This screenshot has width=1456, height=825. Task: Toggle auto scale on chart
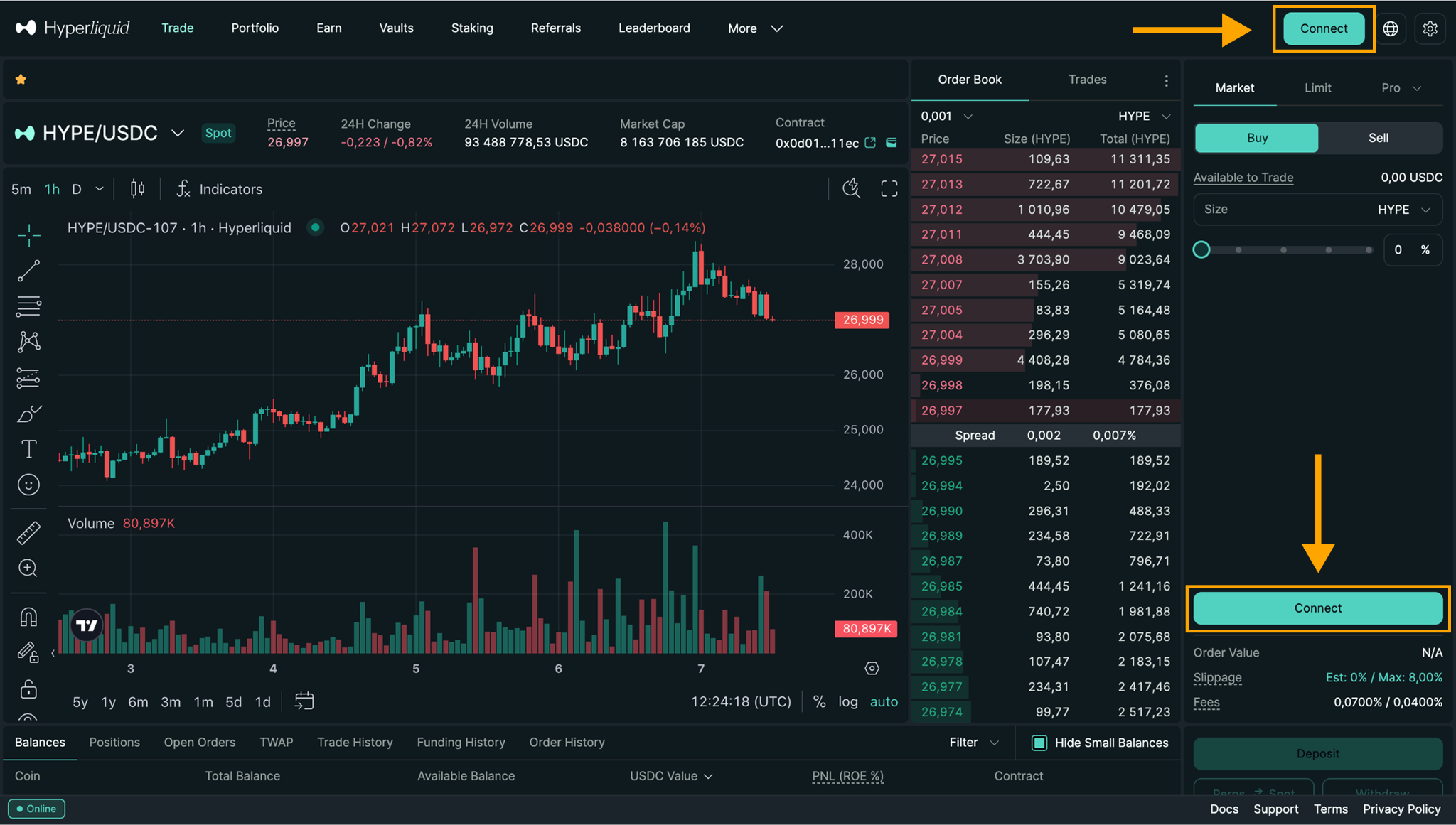pos(884,701)
